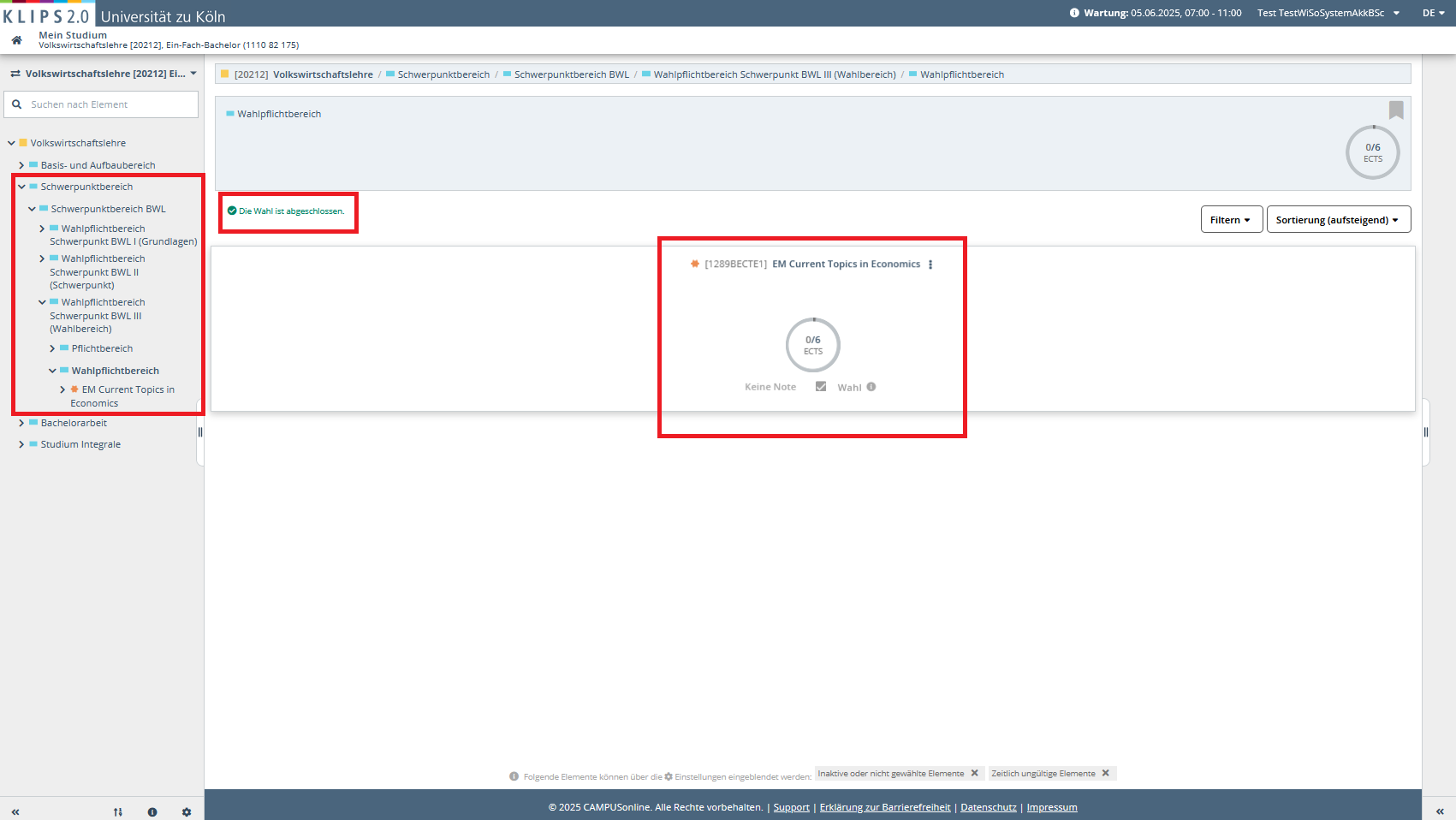Click the yellow folder icon in breadcrumb
The width and height of the screenshot is (1456, 820).
225,74
